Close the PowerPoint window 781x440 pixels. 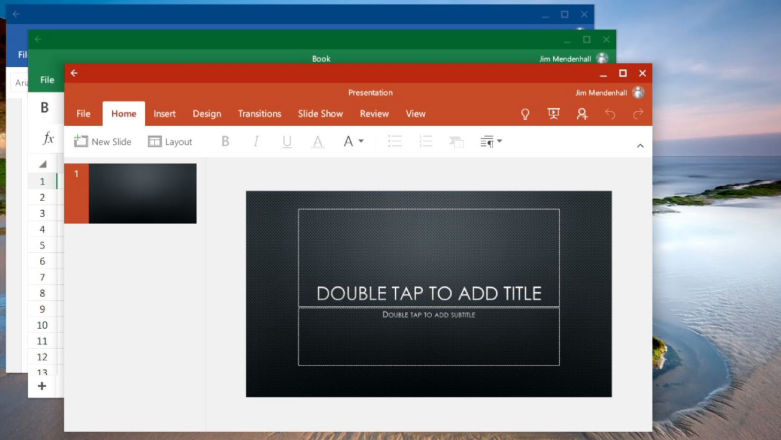643,73
